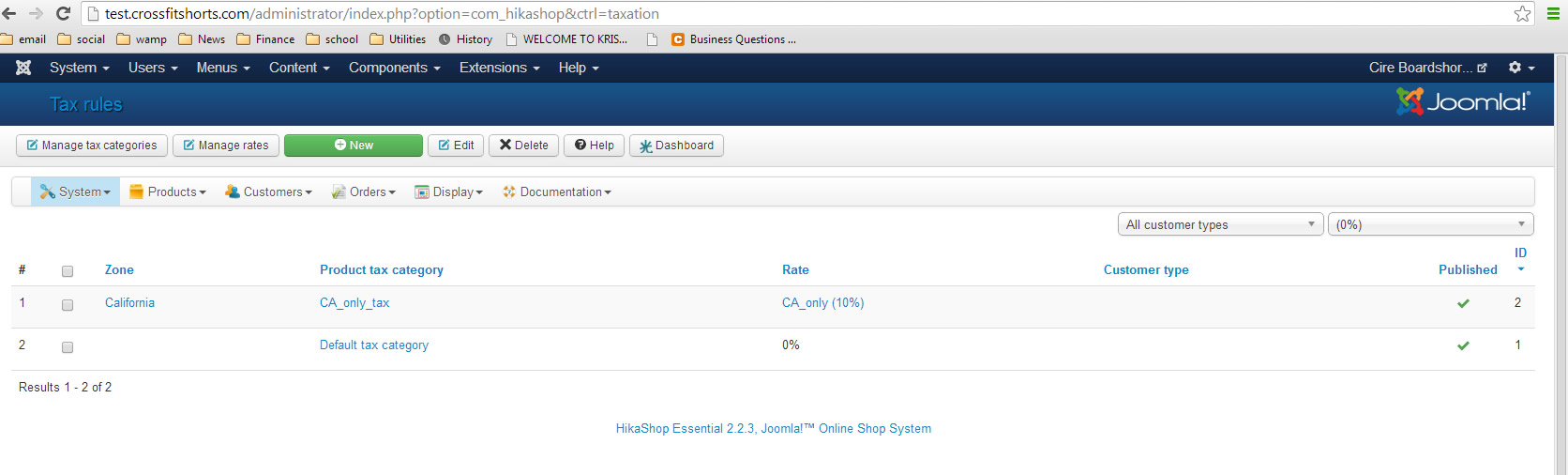Click the Joomla! brand logo at right
The image size is (1568, 475).
click(1463, 101)
